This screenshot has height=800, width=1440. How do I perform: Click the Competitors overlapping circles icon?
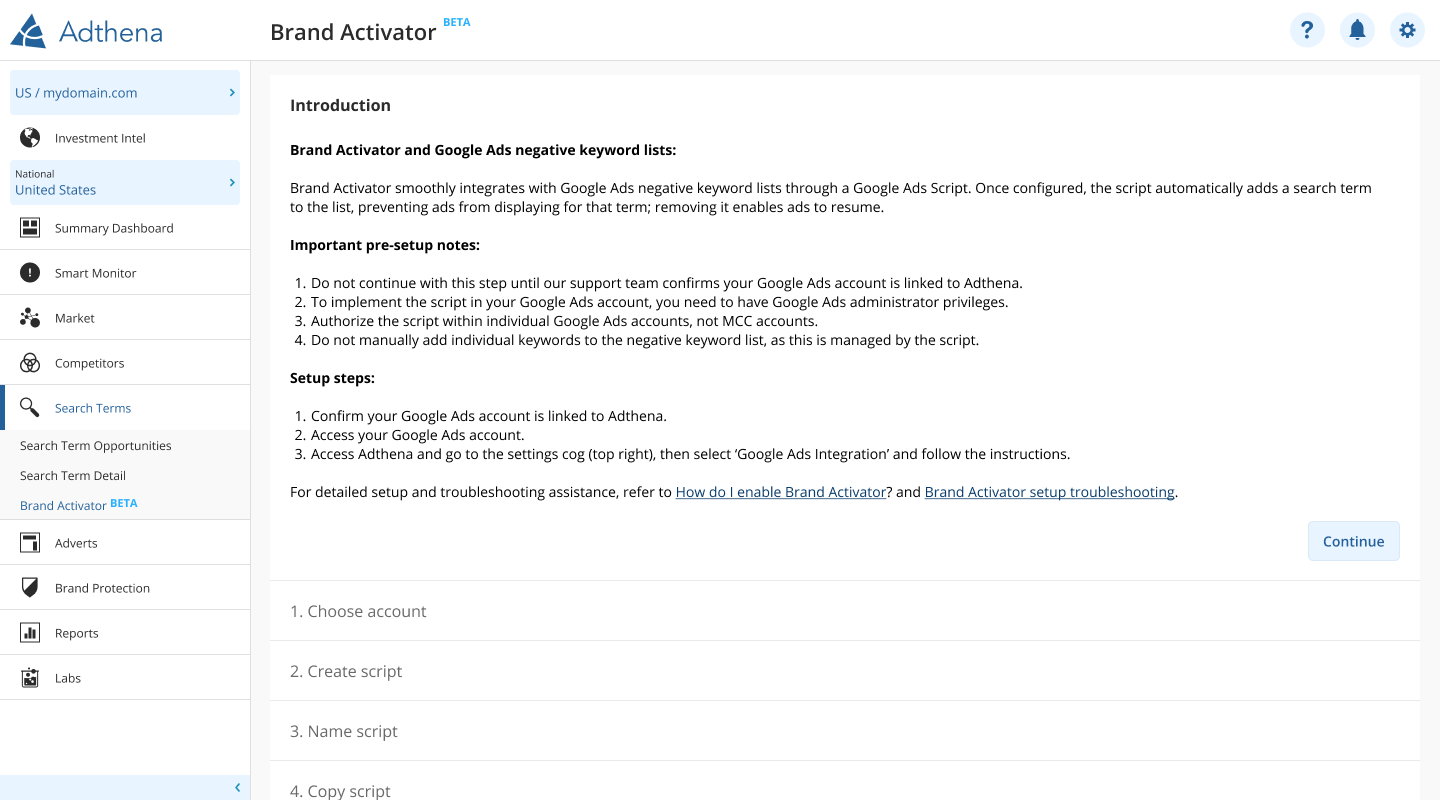pos(30,363)
